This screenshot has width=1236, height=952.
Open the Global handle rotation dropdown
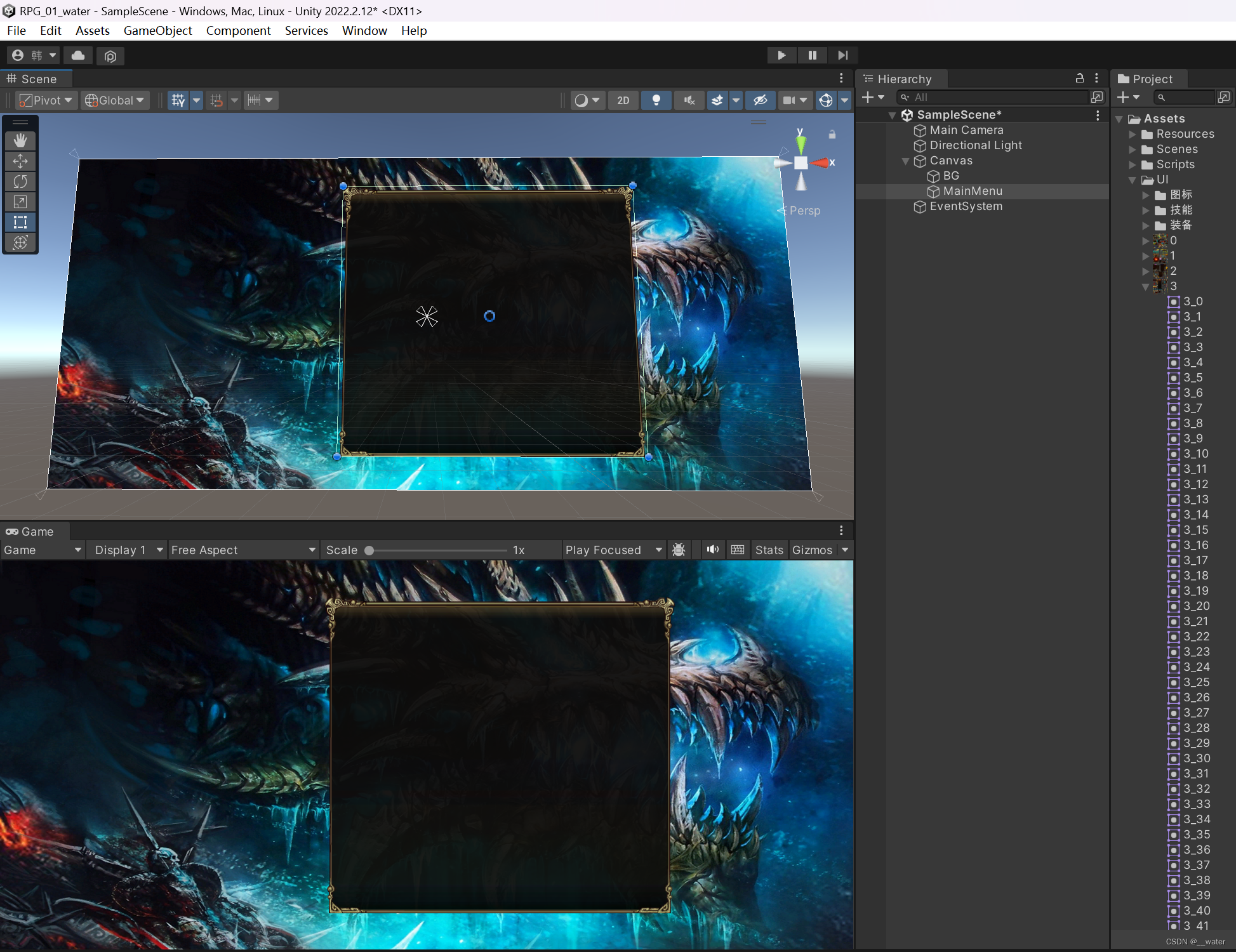click(115, 100)
